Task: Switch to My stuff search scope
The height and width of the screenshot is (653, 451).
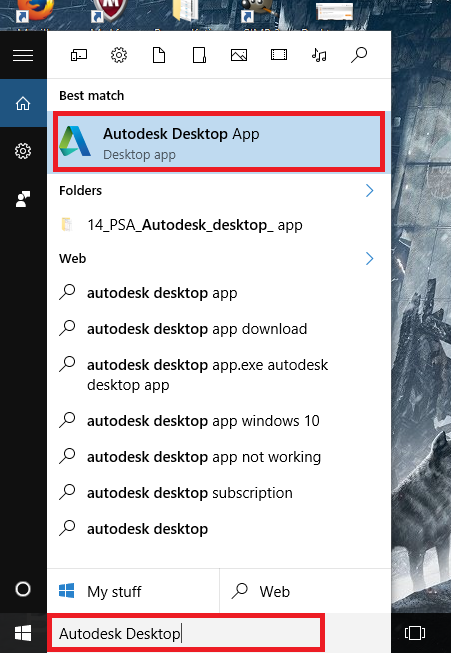Action: pyautogui.click(x=133, y=591)
